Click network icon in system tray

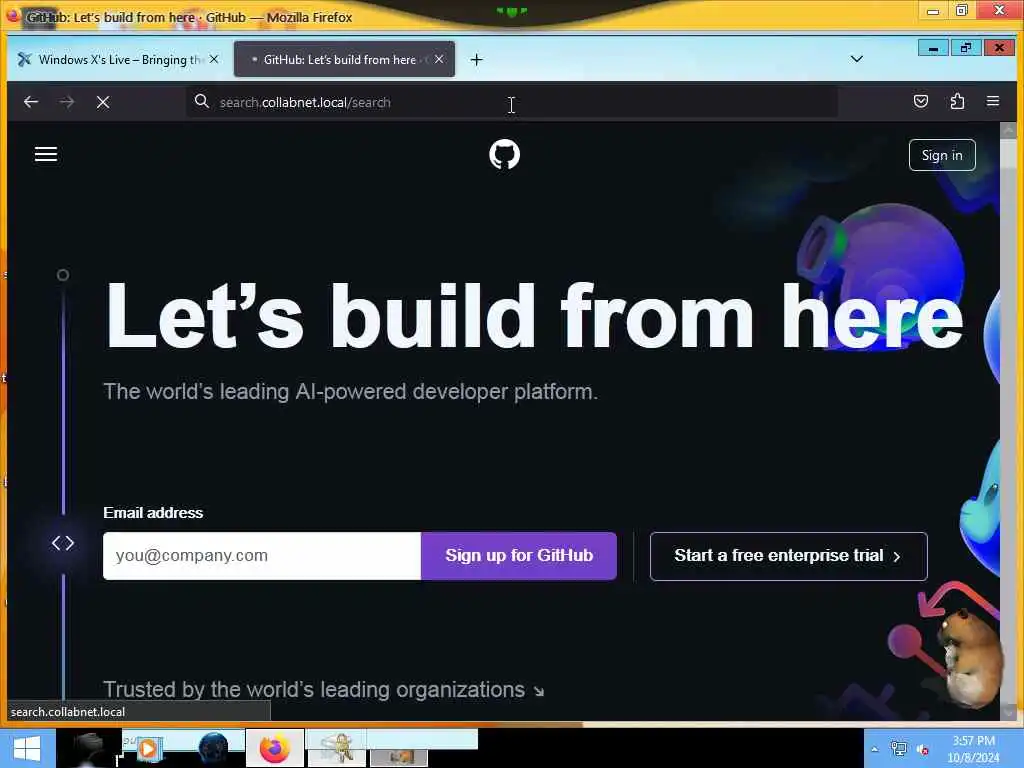[x=899, y=749]
